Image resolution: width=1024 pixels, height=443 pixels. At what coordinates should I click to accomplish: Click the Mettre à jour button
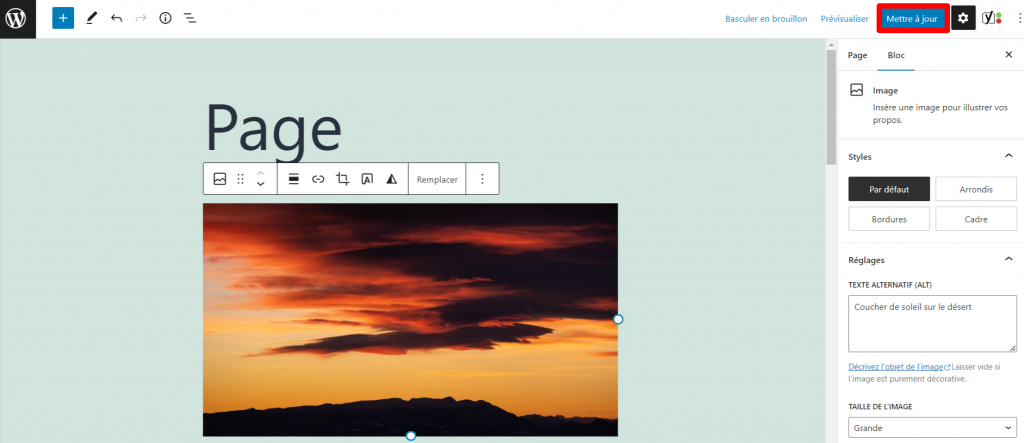pos(912,19)
